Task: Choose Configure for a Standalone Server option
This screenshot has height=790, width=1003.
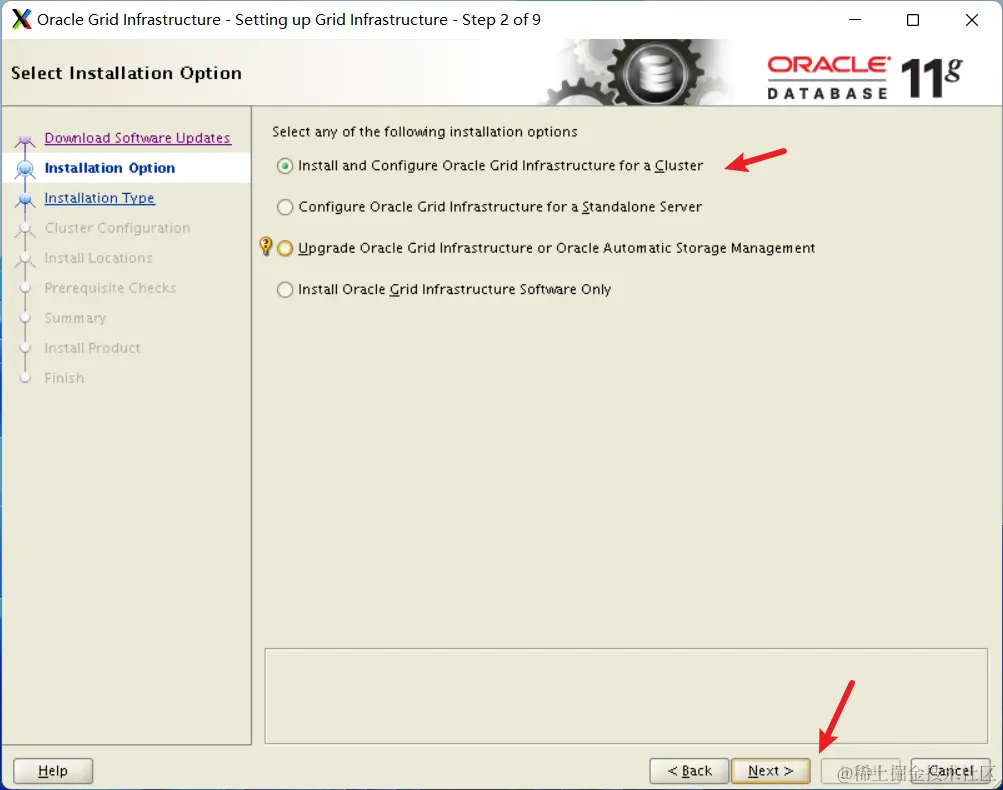Action: (x=285, y=207)
